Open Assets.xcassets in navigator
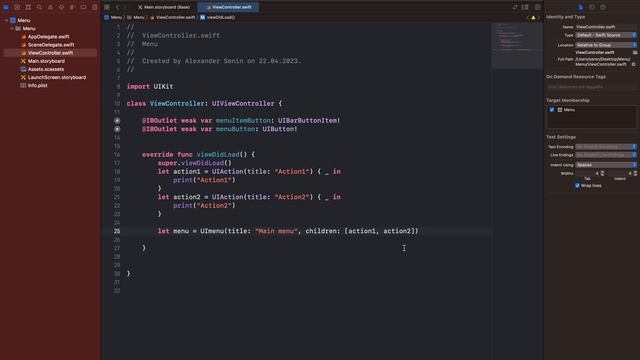The width and height of the screenshot is (640, 360). pyautogui.click(x=46, y=69)
